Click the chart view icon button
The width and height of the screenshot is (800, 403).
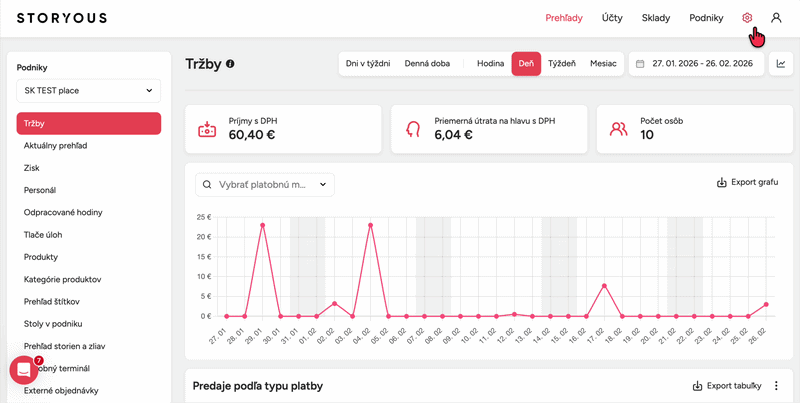(780, 64)
